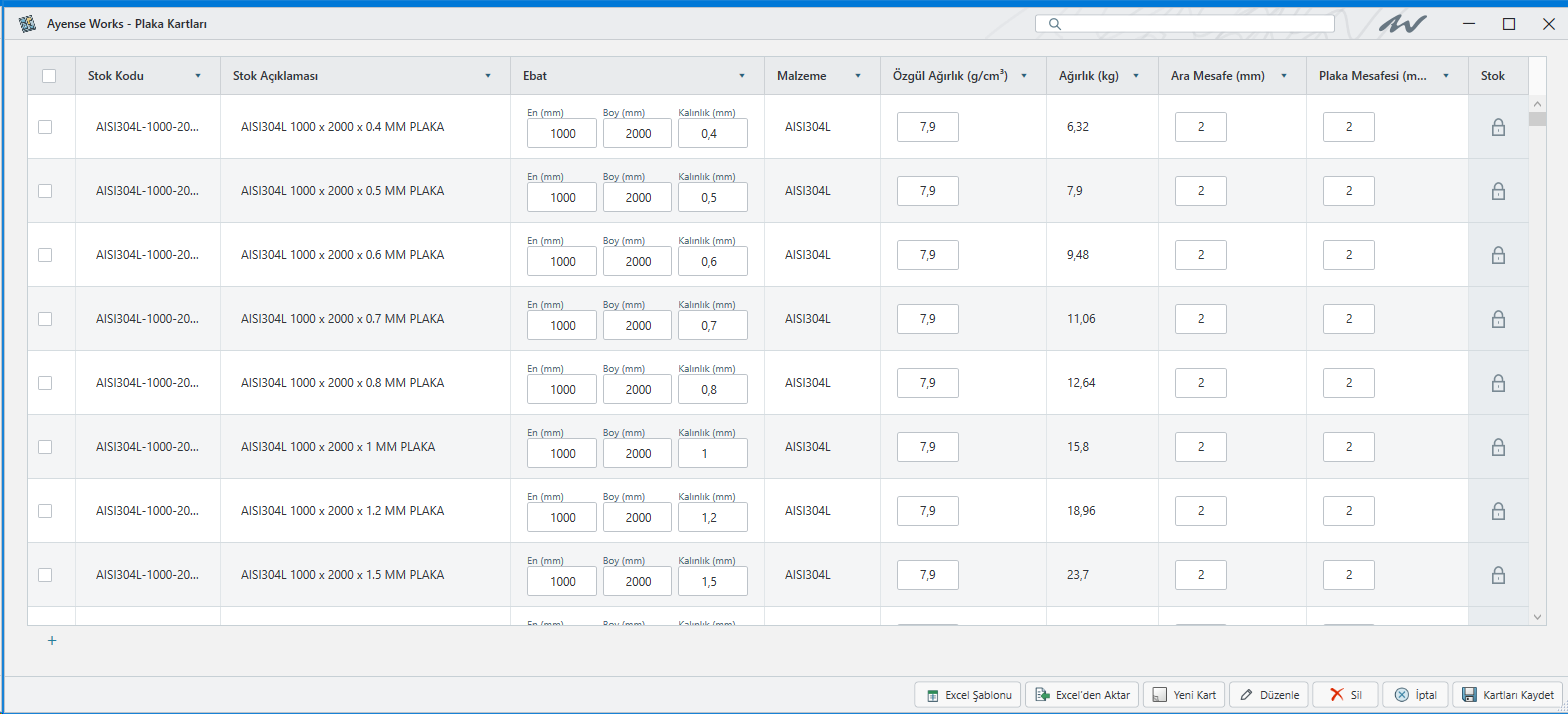Click the Kalınlık field showing 1,2
The width and height of the screenshot is (1568, 714).
[713, 518]
